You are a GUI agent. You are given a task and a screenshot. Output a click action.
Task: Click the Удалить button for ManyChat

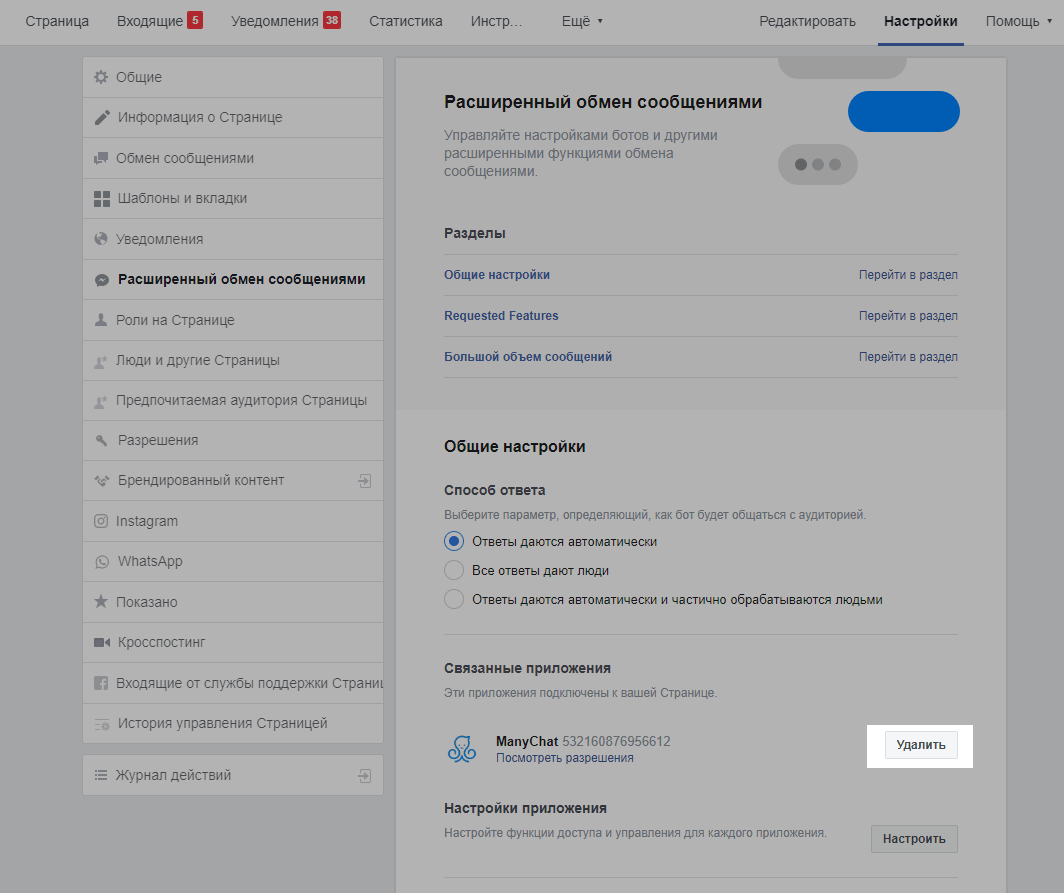(x=921, y=745)
